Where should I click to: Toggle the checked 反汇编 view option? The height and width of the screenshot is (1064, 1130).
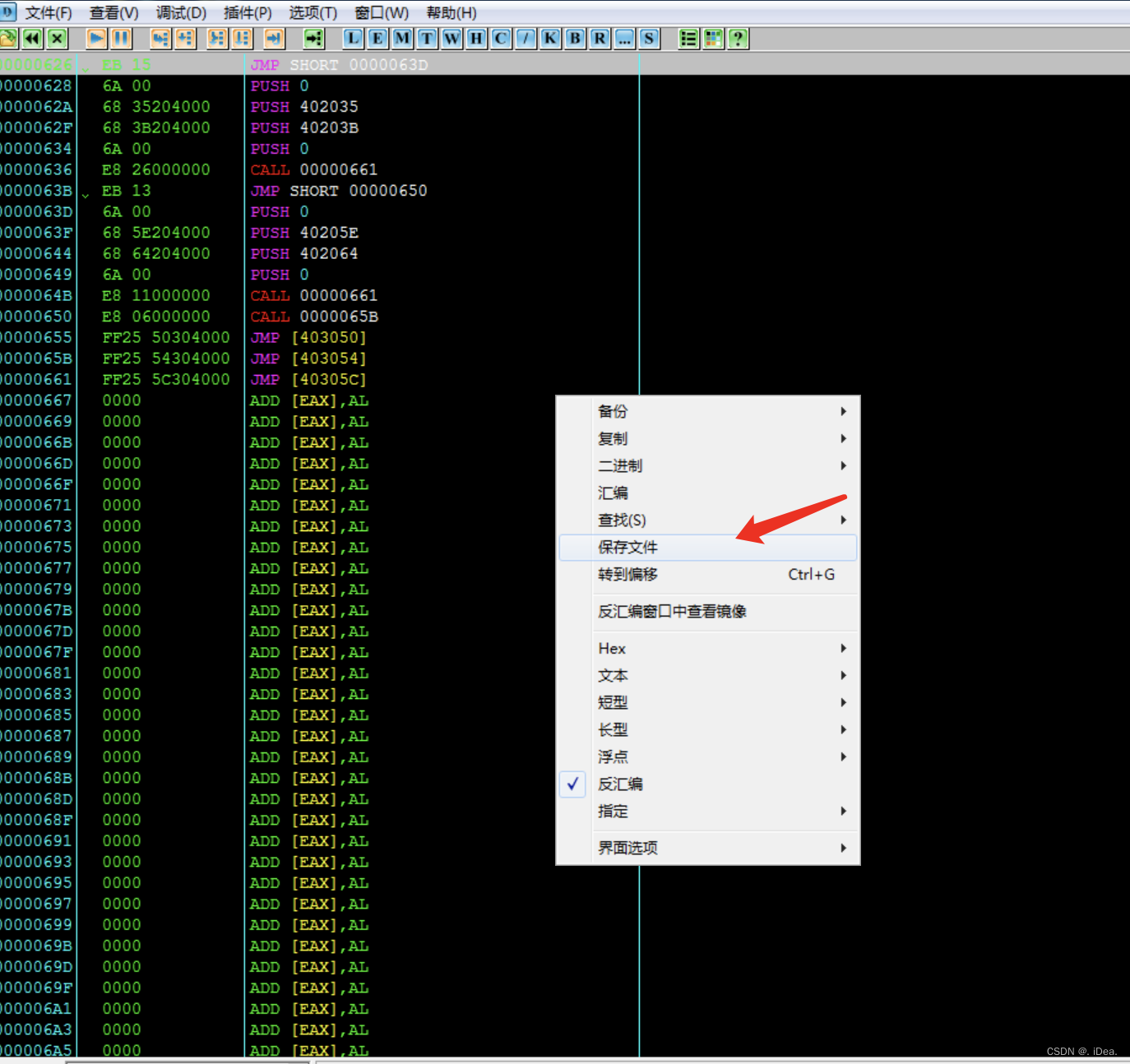tap(708, 784)
